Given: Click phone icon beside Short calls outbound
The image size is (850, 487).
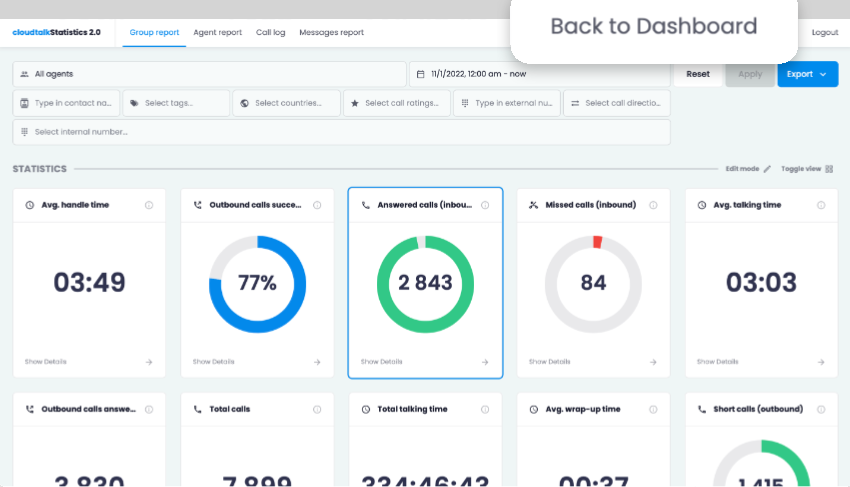Looking at the screenshot, I should pos(702,409).
